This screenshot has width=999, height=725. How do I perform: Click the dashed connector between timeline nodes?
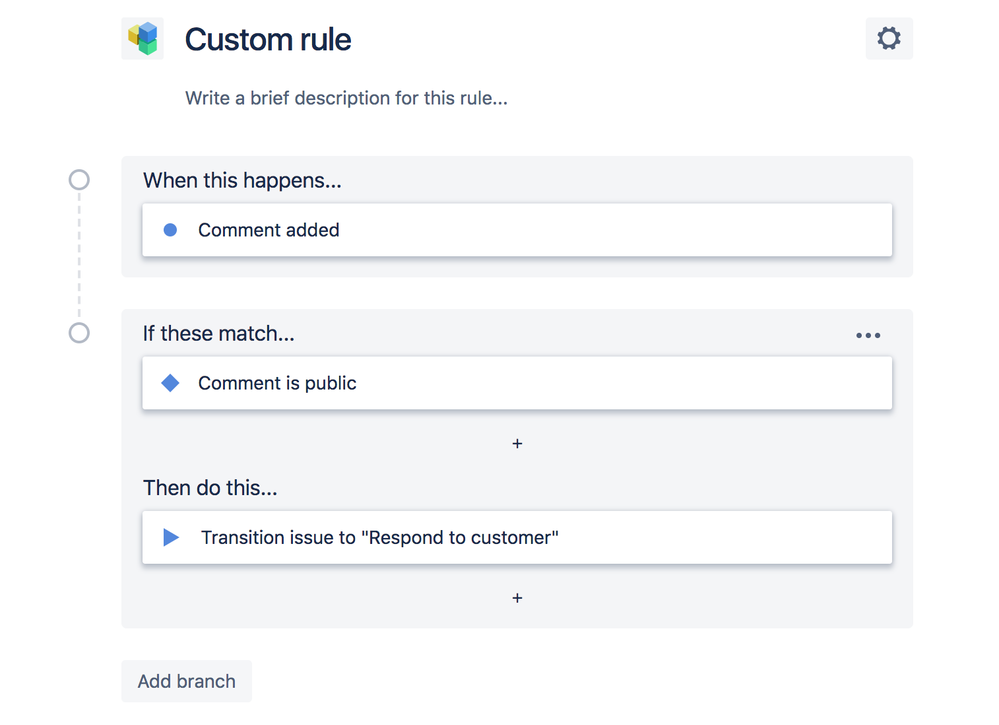(79, 256)
